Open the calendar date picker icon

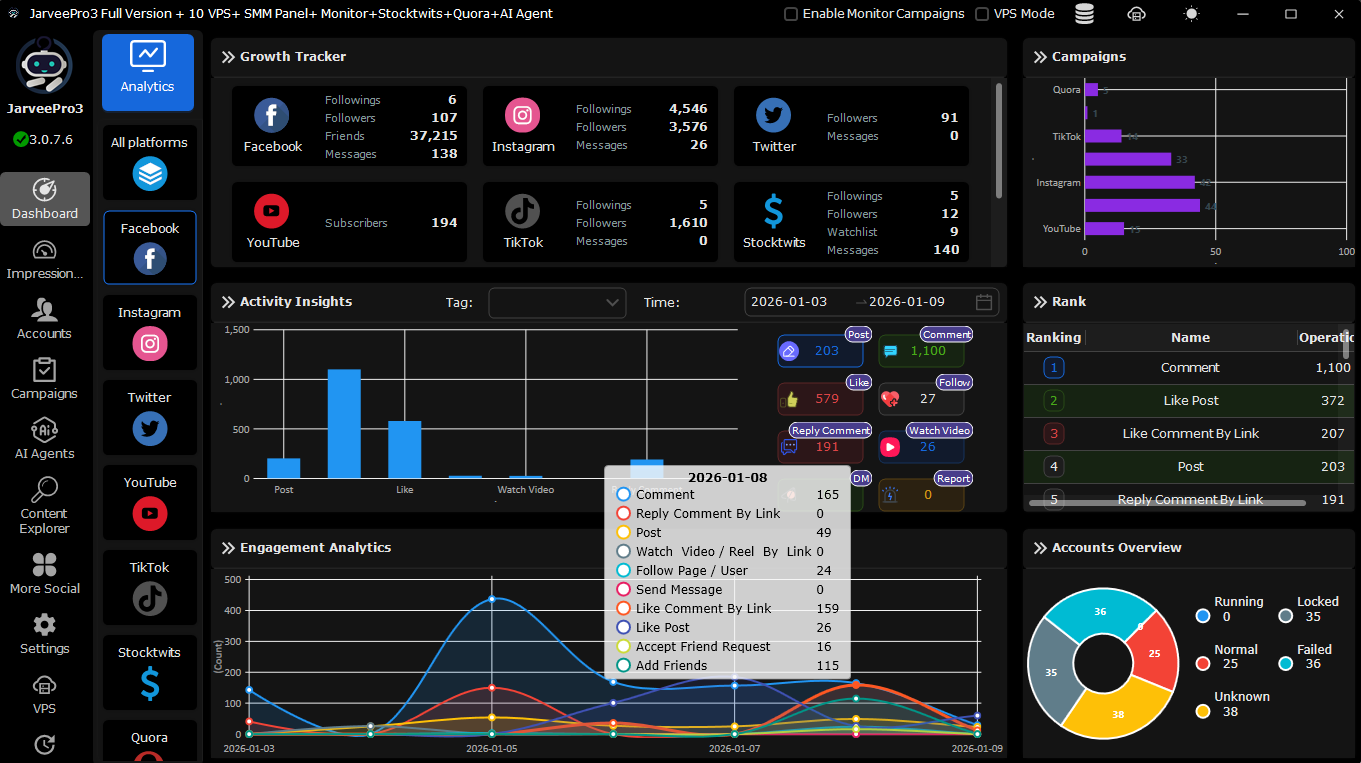click(984, 302)
